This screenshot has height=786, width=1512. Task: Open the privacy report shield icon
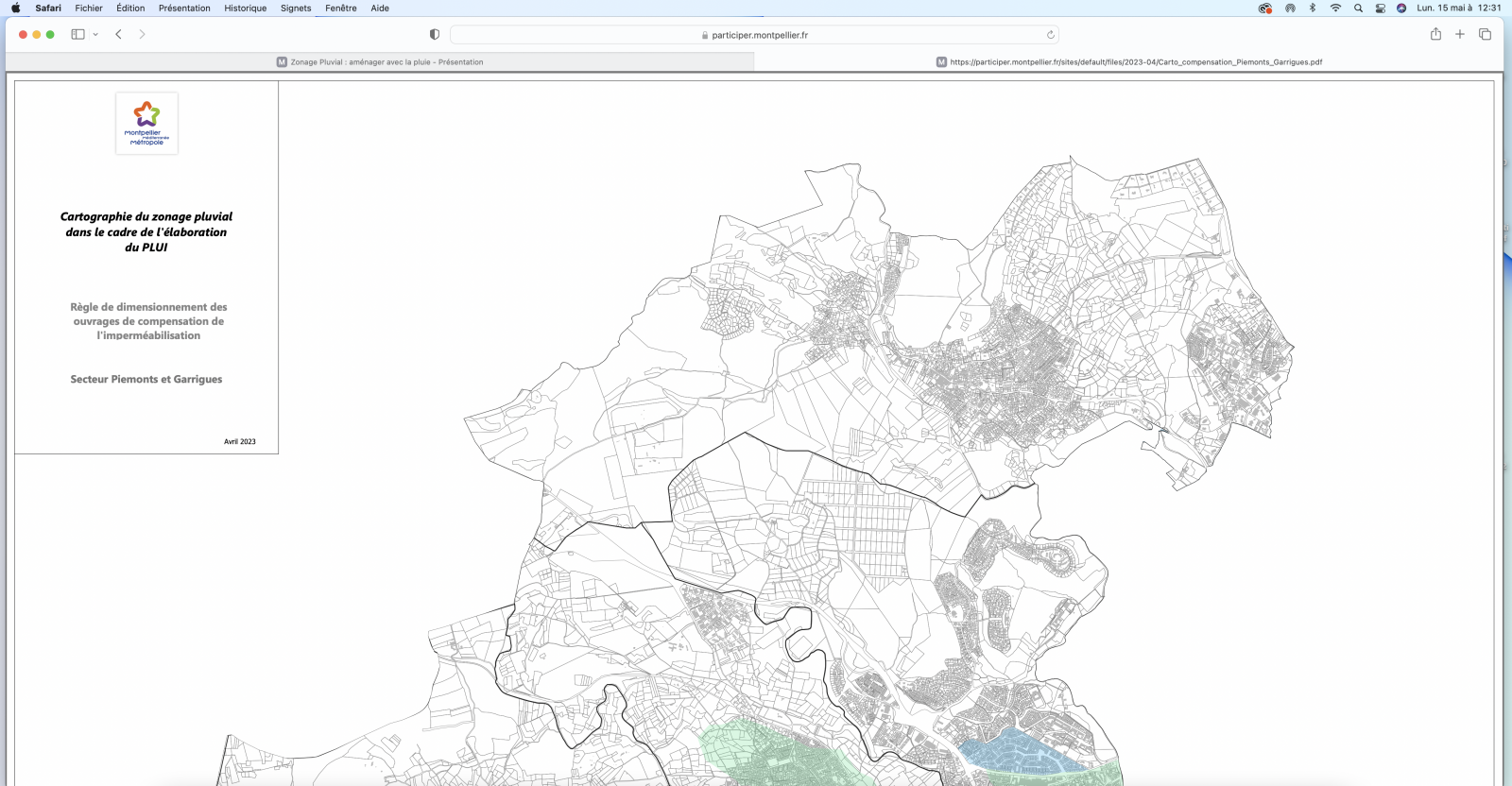[435, 35]
